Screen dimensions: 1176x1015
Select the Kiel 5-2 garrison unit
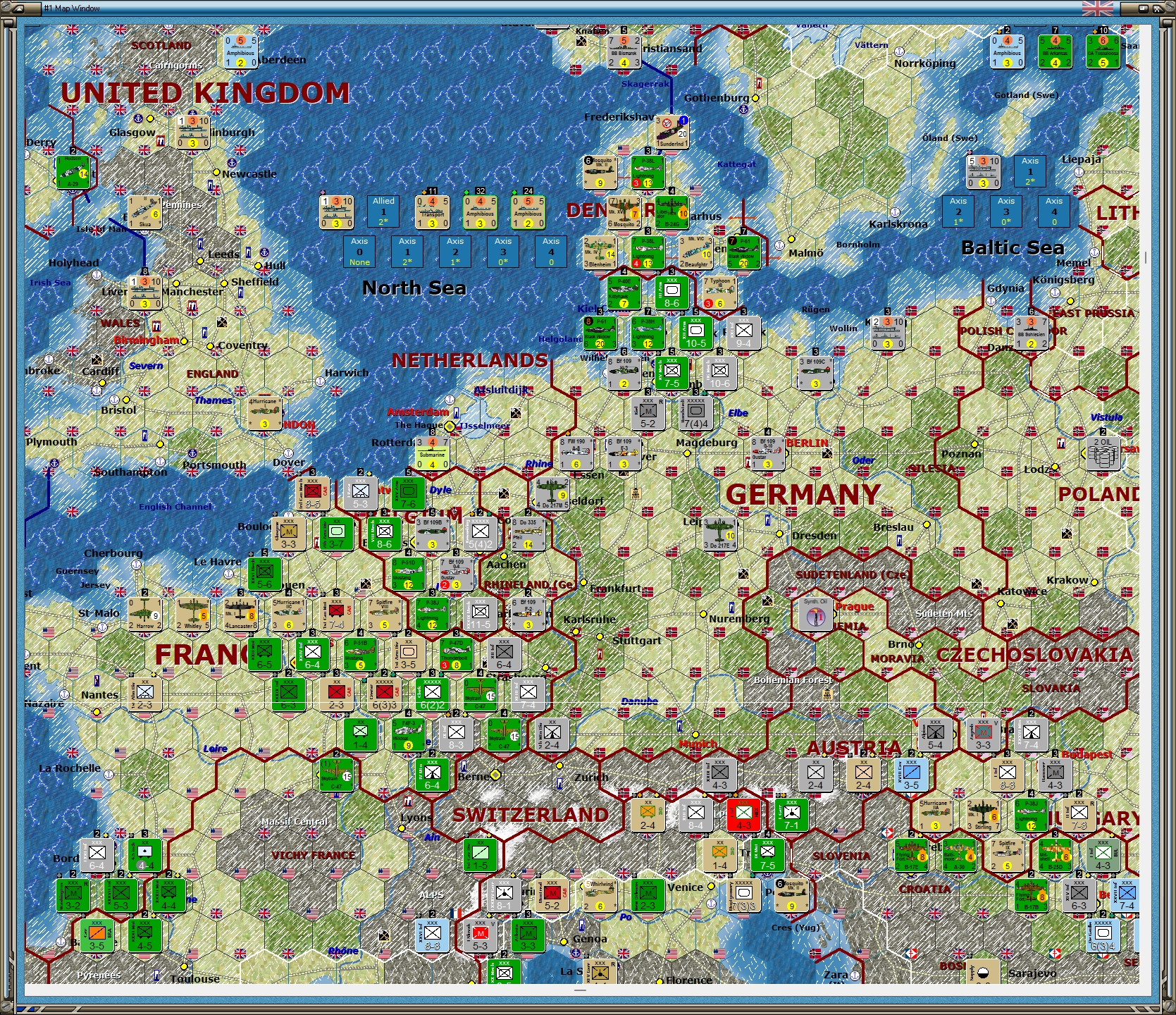tap(648, 413)
